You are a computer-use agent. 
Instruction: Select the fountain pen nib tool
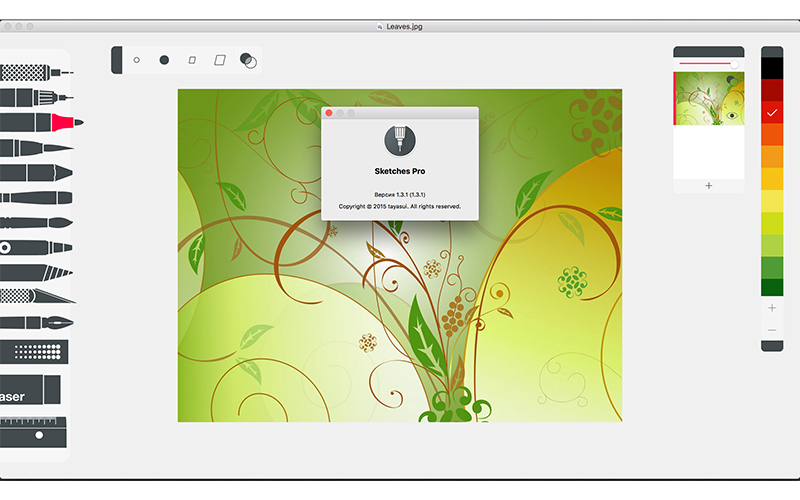coord(37,322)
